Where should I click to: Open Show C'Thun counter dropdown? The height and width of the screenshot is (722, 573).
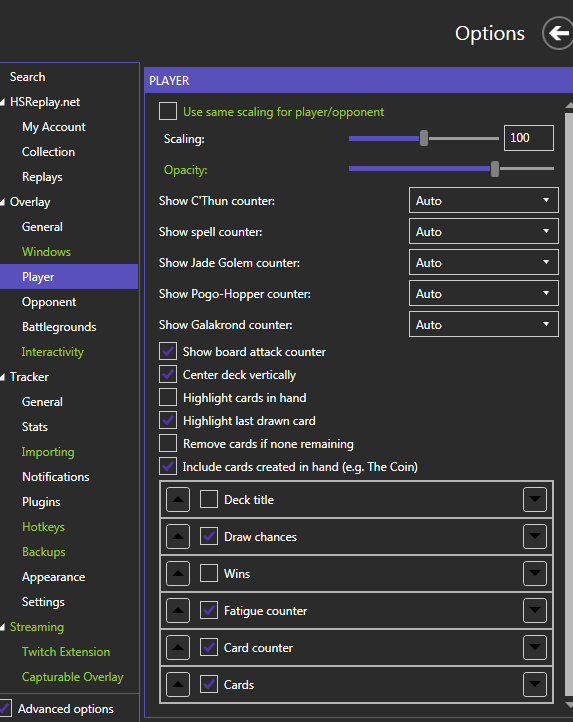click(484, 200)
